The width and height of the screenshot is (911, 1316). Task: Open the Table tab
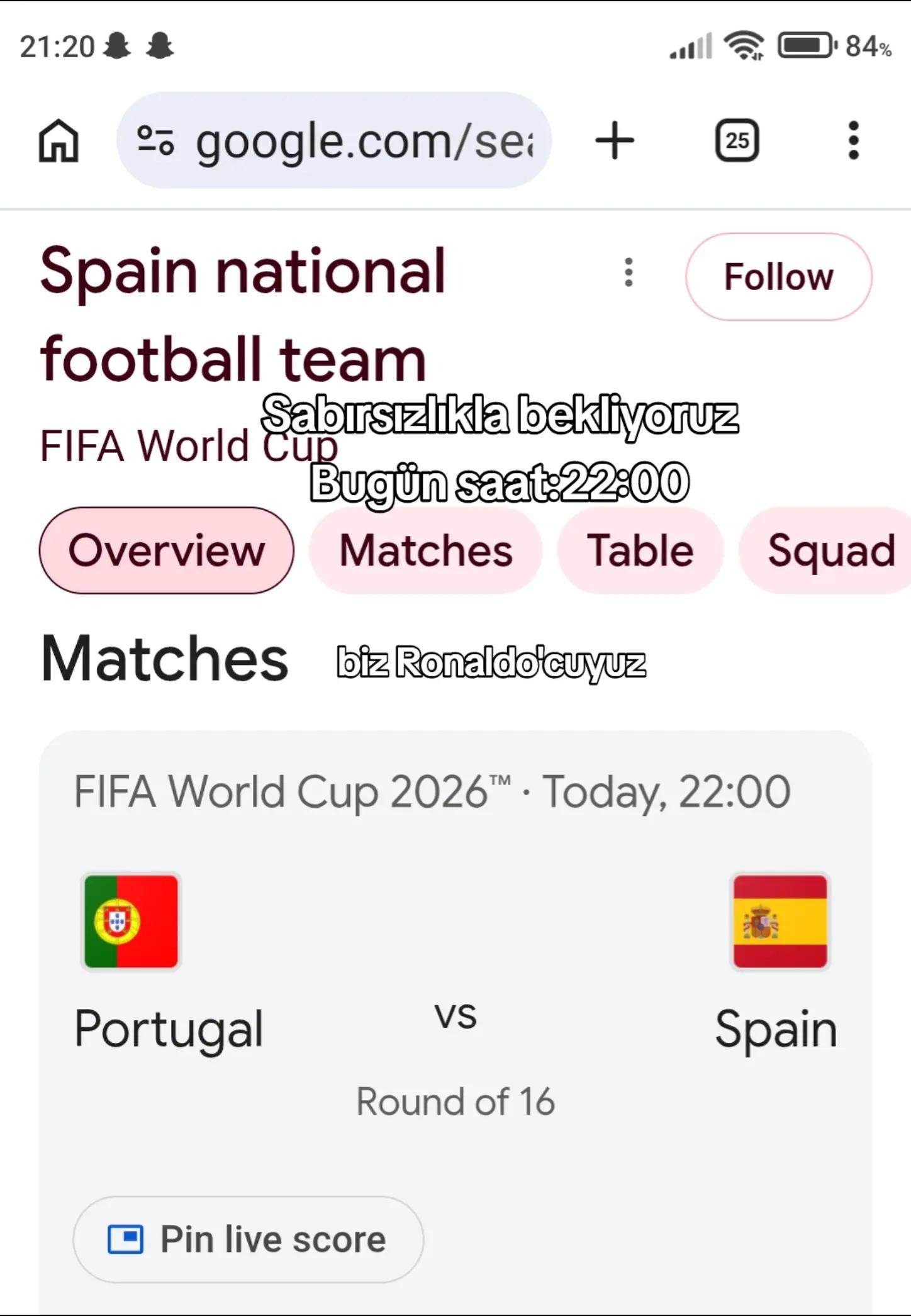[640, 550]
